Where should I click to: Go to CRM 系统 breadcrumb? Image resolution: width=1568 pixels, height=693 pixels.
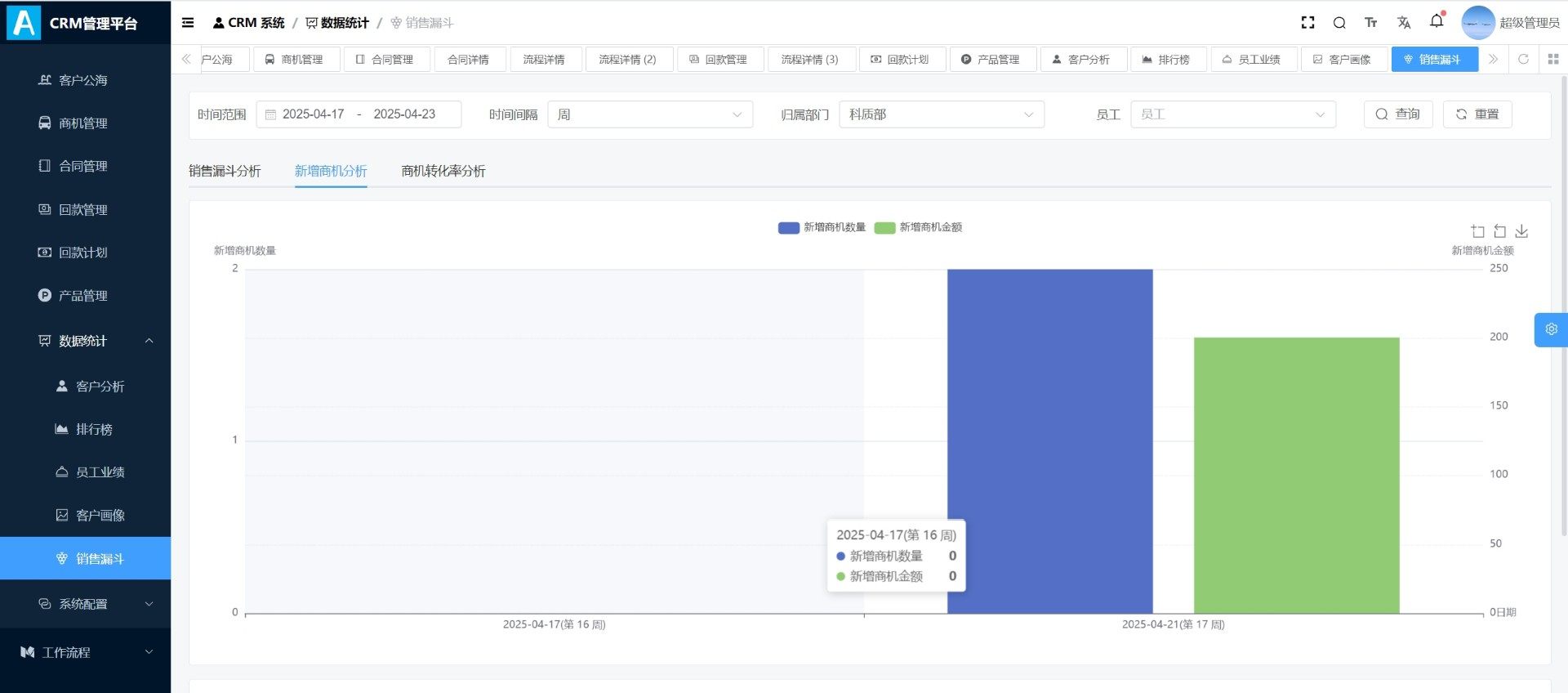click(249, 23)
